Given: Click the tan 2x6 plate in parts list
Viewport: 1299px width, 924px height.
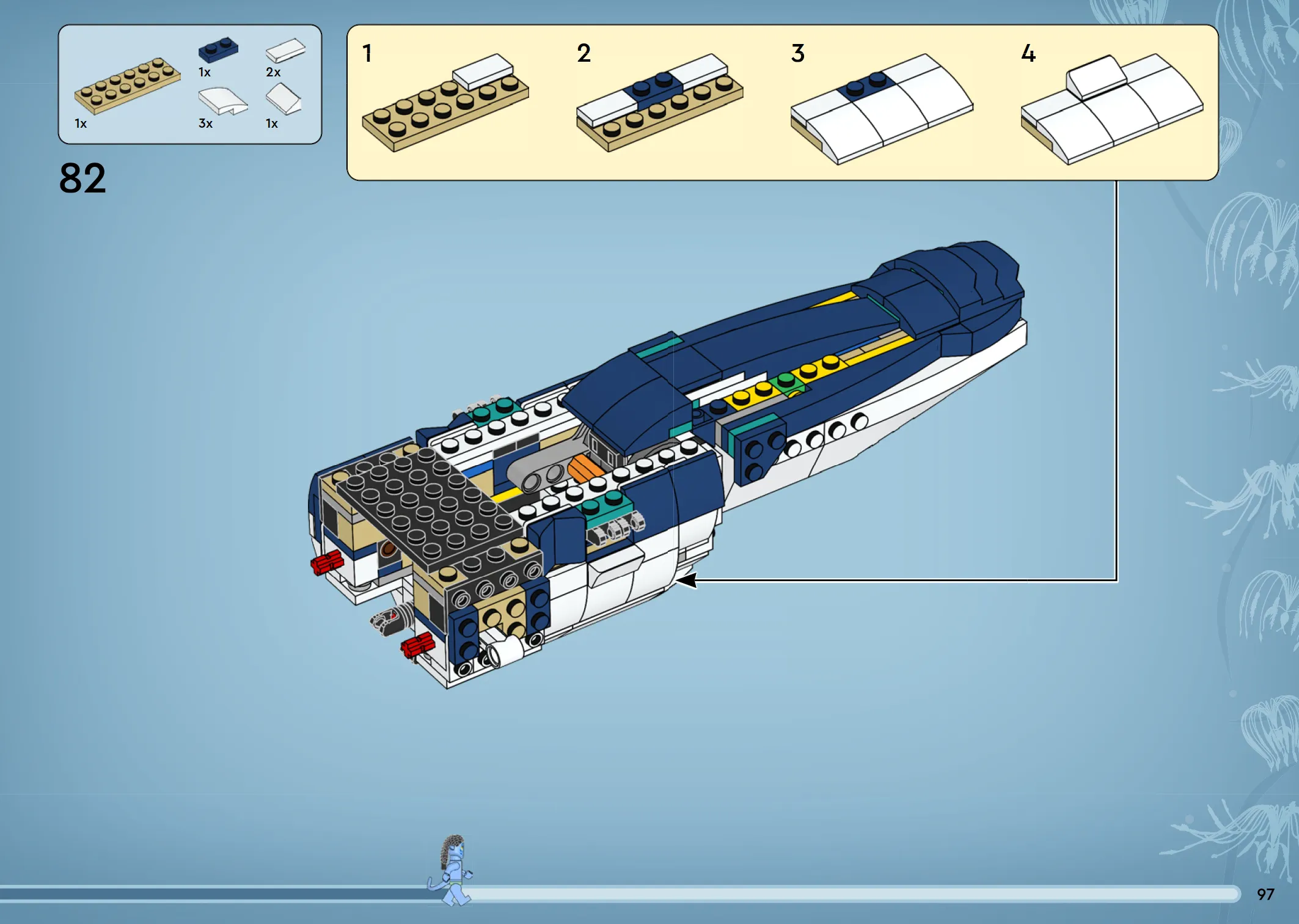Looking at the screenshot, I should (127, 86).
